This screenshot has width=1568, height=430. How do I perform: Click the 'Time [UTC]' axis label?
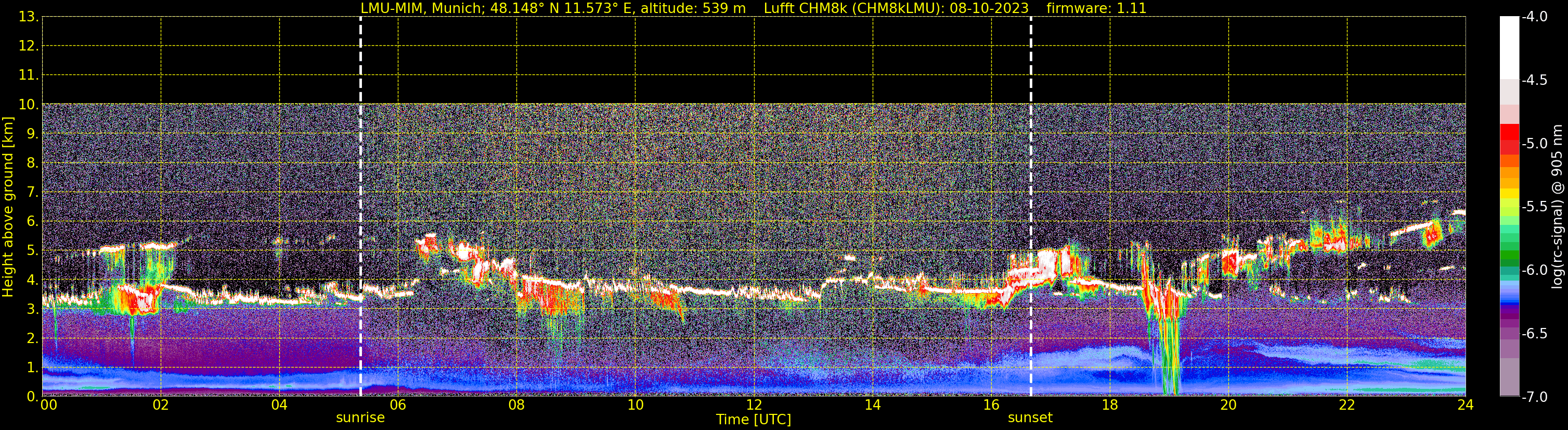tap(754, 420)
